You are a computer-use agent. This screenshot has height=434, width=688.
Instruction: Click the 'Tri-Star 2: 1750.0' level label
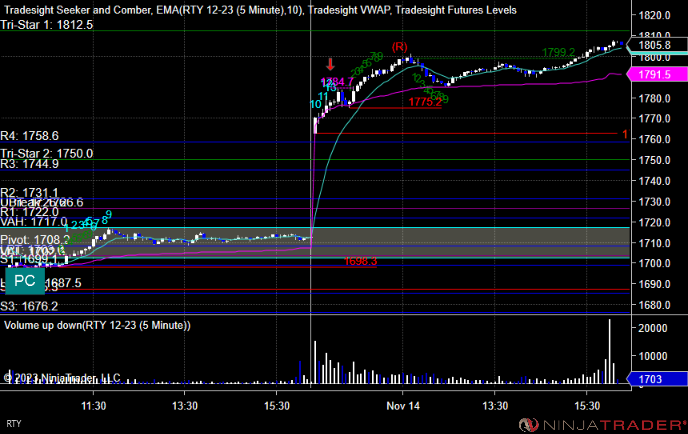(47, 154)
